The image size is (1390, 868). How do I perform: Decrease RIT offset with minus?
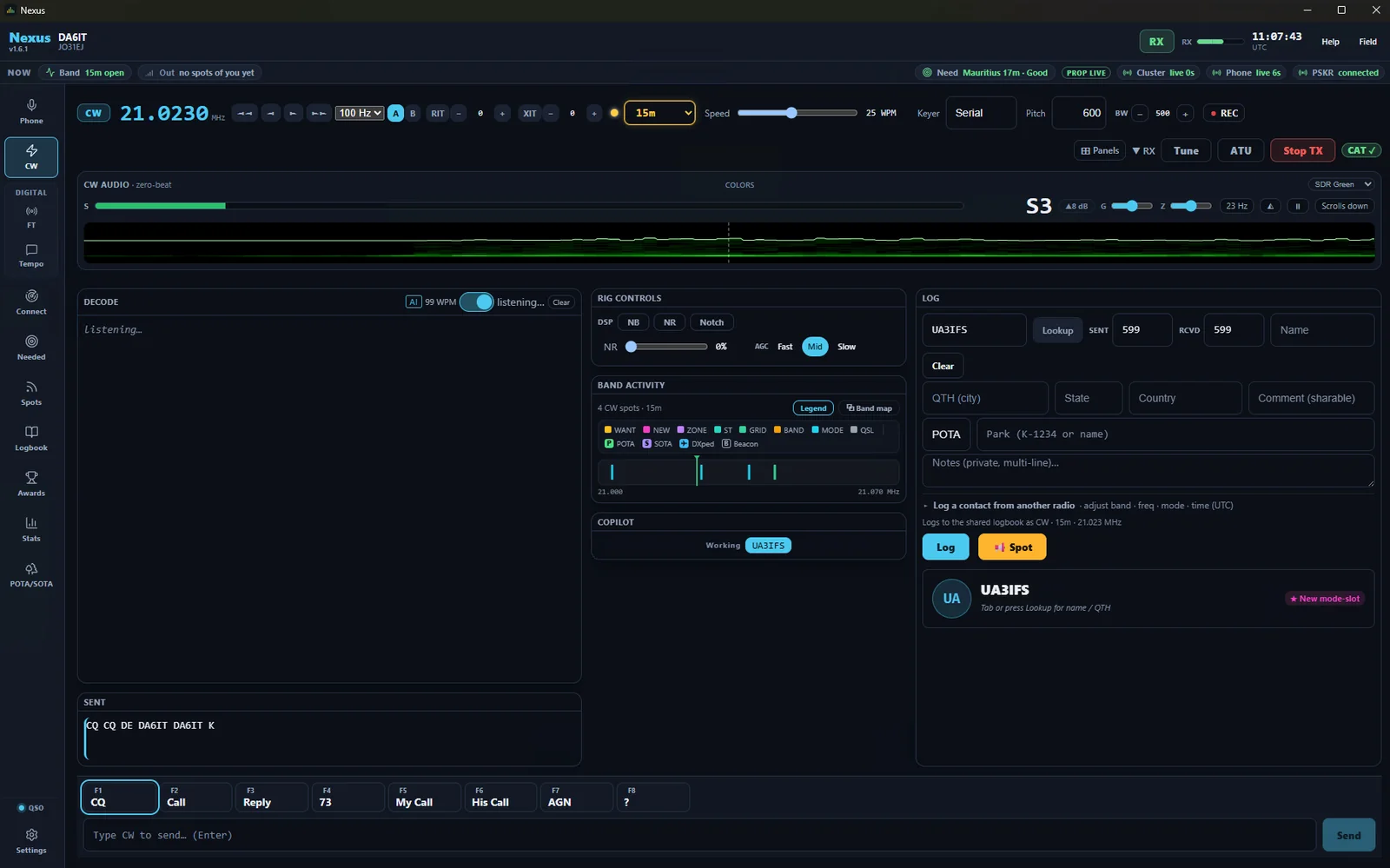point(459,113)
